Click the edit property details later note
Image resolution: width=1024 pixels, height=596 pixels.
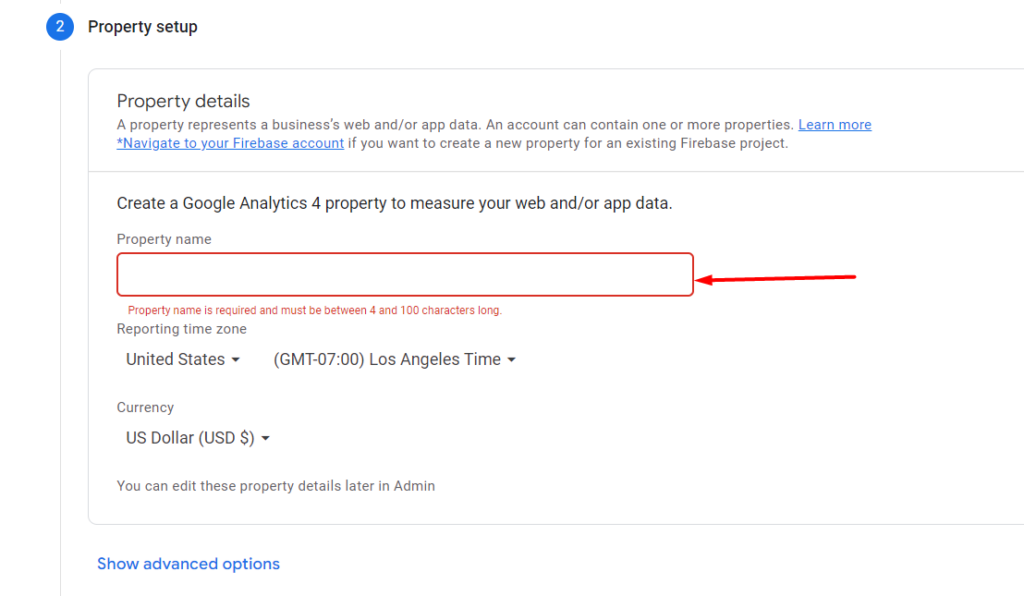coord(276,486)
